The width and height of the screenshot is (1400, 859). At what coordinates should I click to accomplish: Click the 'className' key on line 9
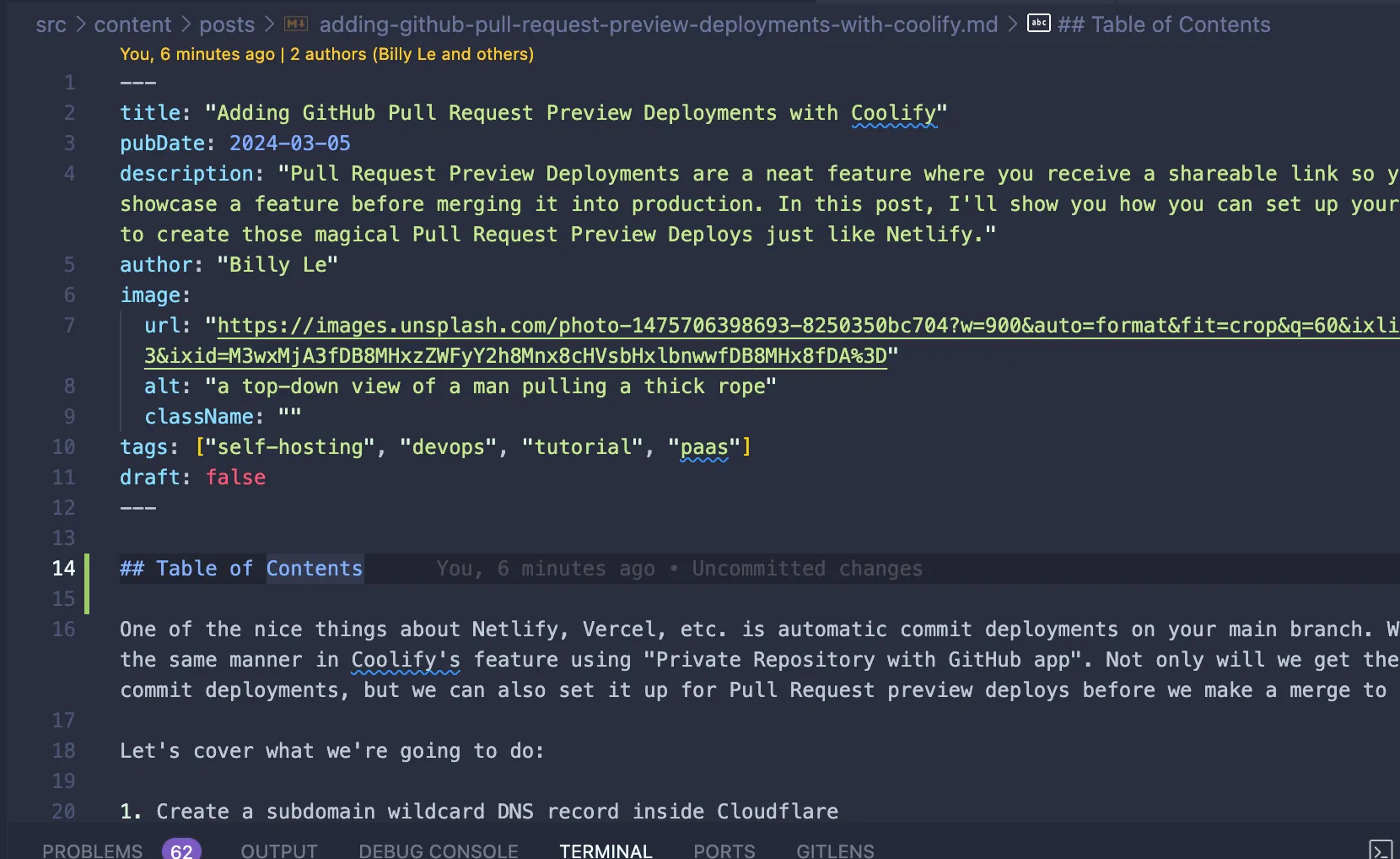click(x=199, y=417)
